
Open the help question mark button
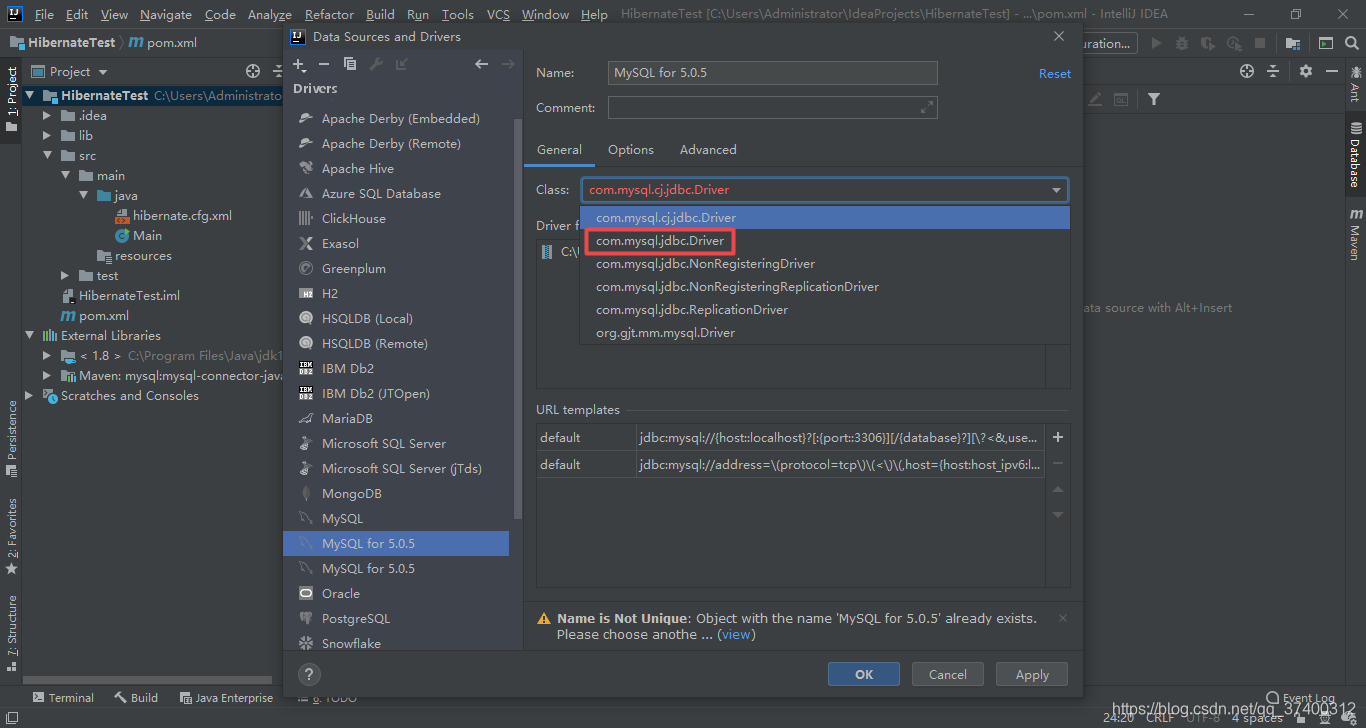coord(310,674)
